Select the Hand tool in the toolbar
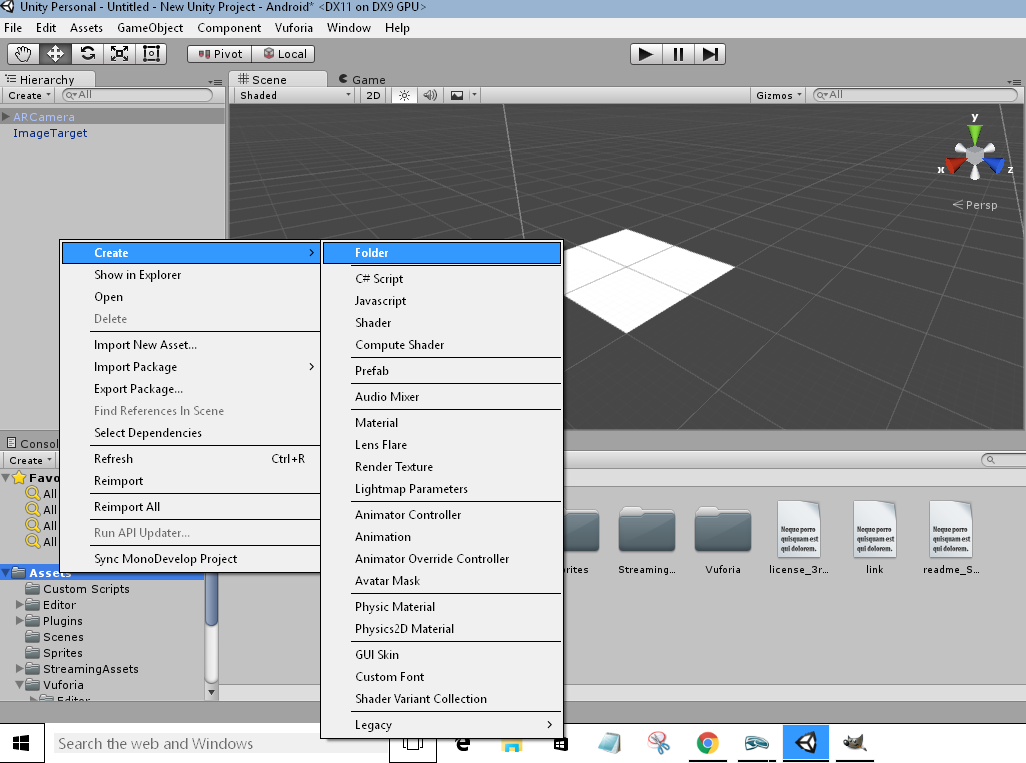The width and height of the screenshot is (1026, 763). (x=22, y=54)
